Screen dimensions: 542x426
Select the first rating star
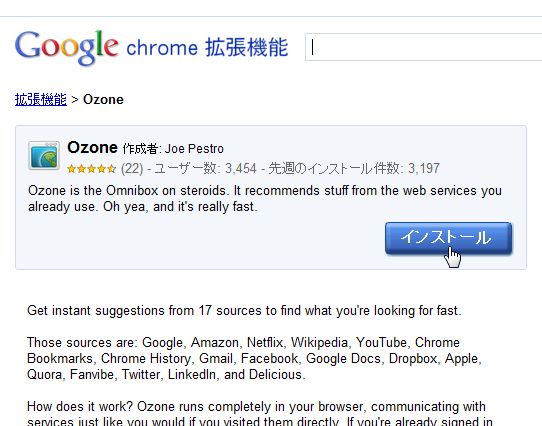pos(72,169)
